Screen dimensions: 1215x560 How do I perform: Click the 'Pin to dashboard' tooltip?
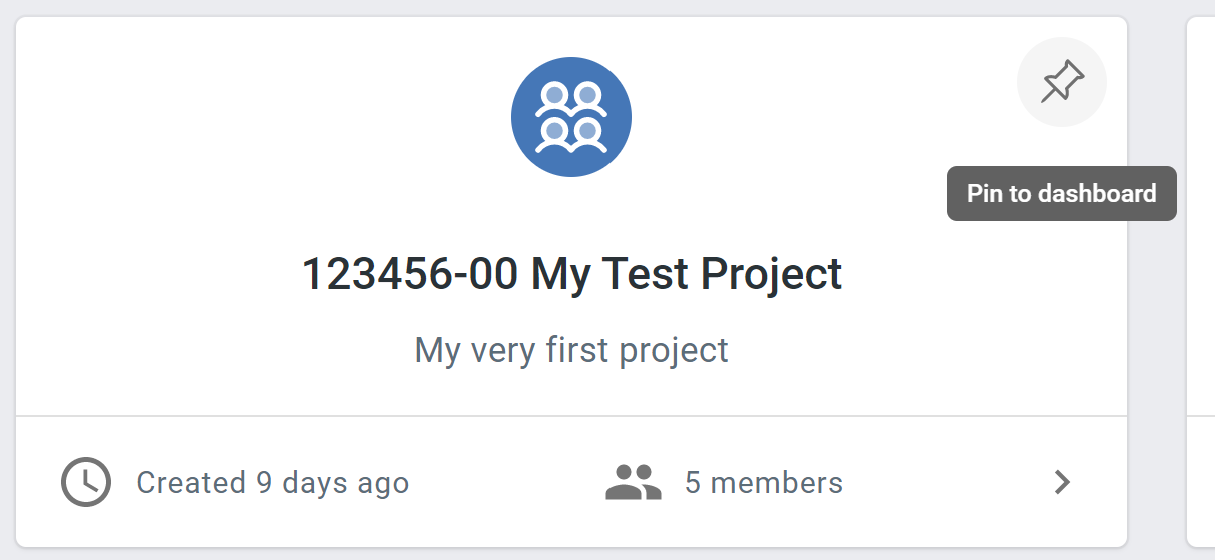[x=1062, y=193]
